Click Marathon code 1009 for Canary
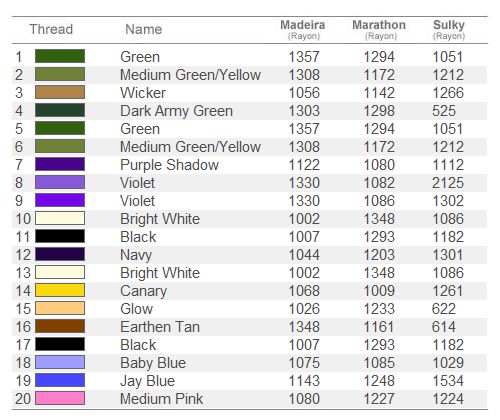 tap(379, 291)
